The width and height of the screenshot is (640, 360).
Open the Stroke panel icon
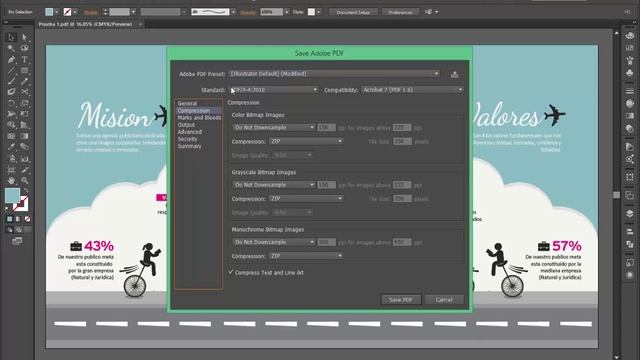point(630,91)
